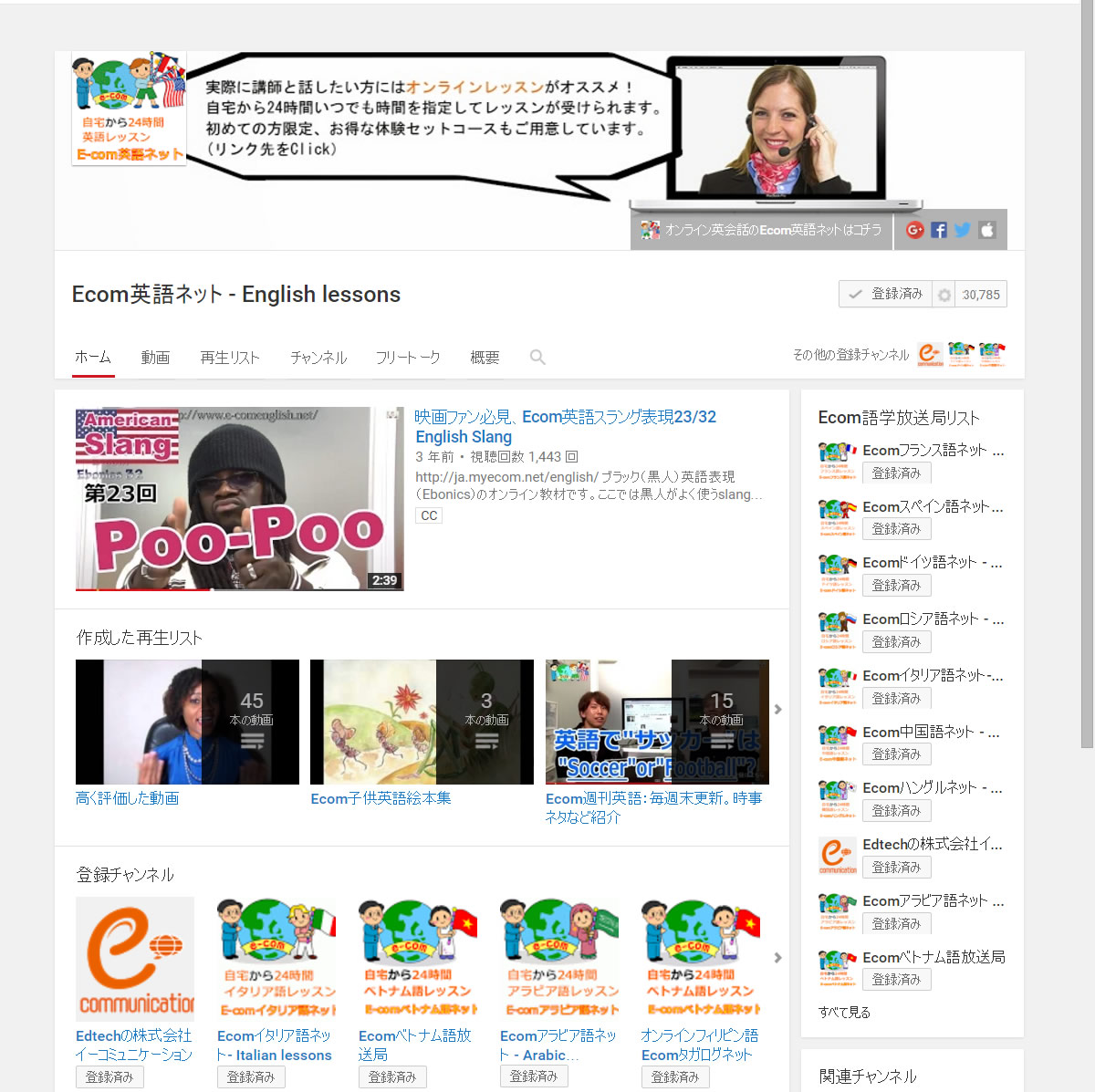Toggle 登録済み under Ecomドイツ語ネット
The height and width of the screenshot is (1092, 1095).
tap(896, 586)
